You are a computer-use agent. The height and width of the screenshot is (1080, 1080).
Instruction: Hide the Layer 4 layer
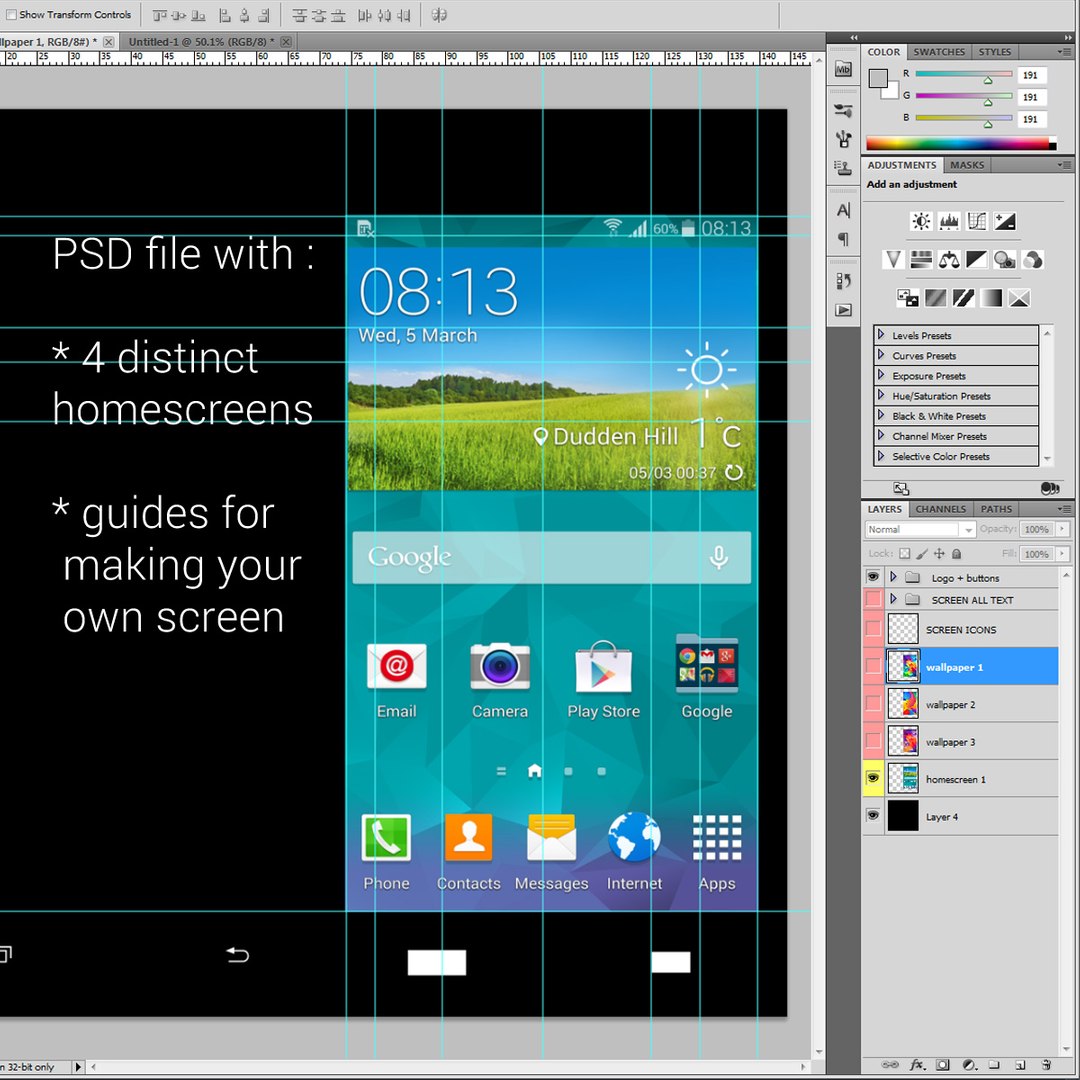873,816
